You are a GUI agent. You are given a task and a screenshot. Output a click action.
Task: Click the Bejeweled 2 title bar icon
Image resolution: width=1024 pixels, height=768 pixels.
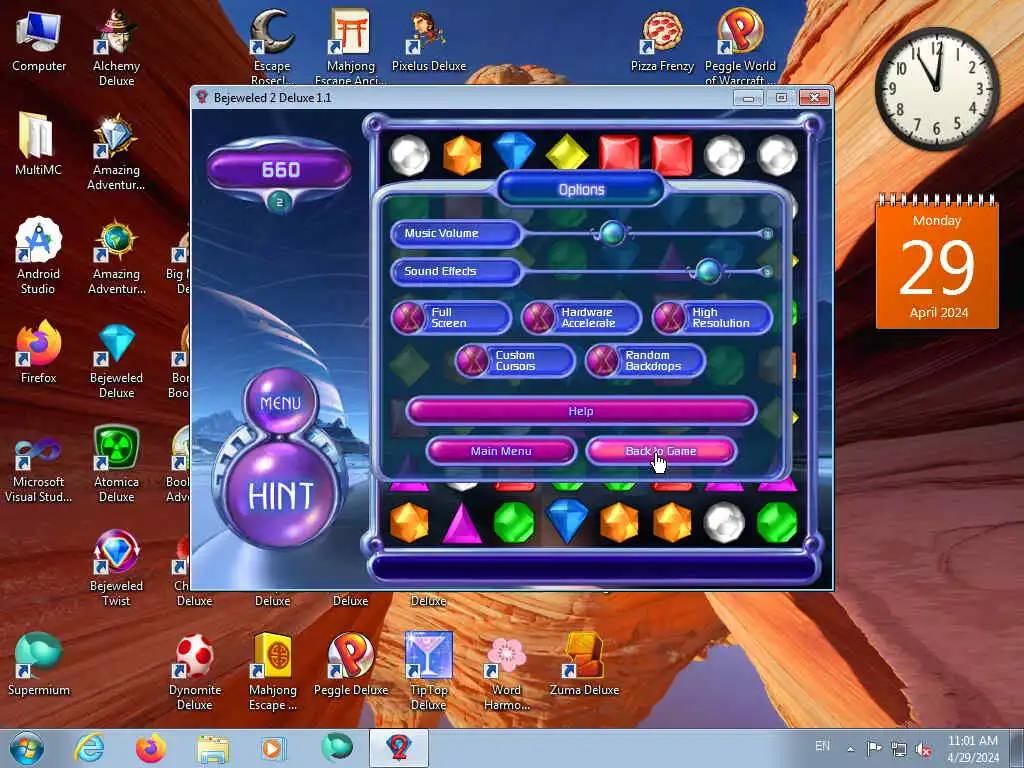point(202,97)
